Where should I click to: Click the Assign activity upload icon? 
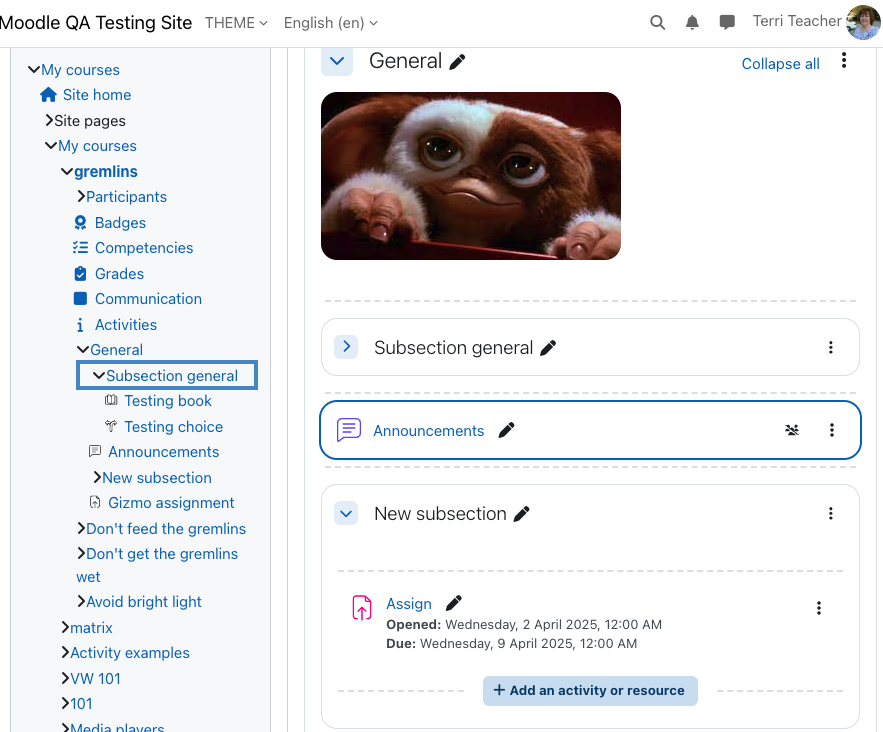[362, 608]
